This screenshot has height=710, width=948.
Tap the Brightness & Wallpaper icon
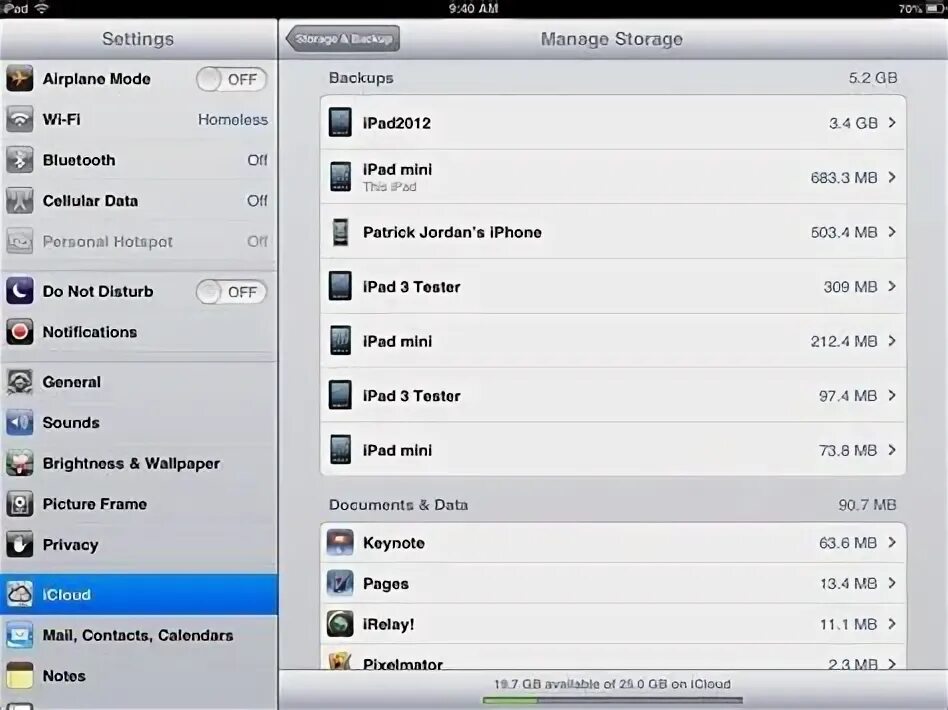(x=19, y=463)
